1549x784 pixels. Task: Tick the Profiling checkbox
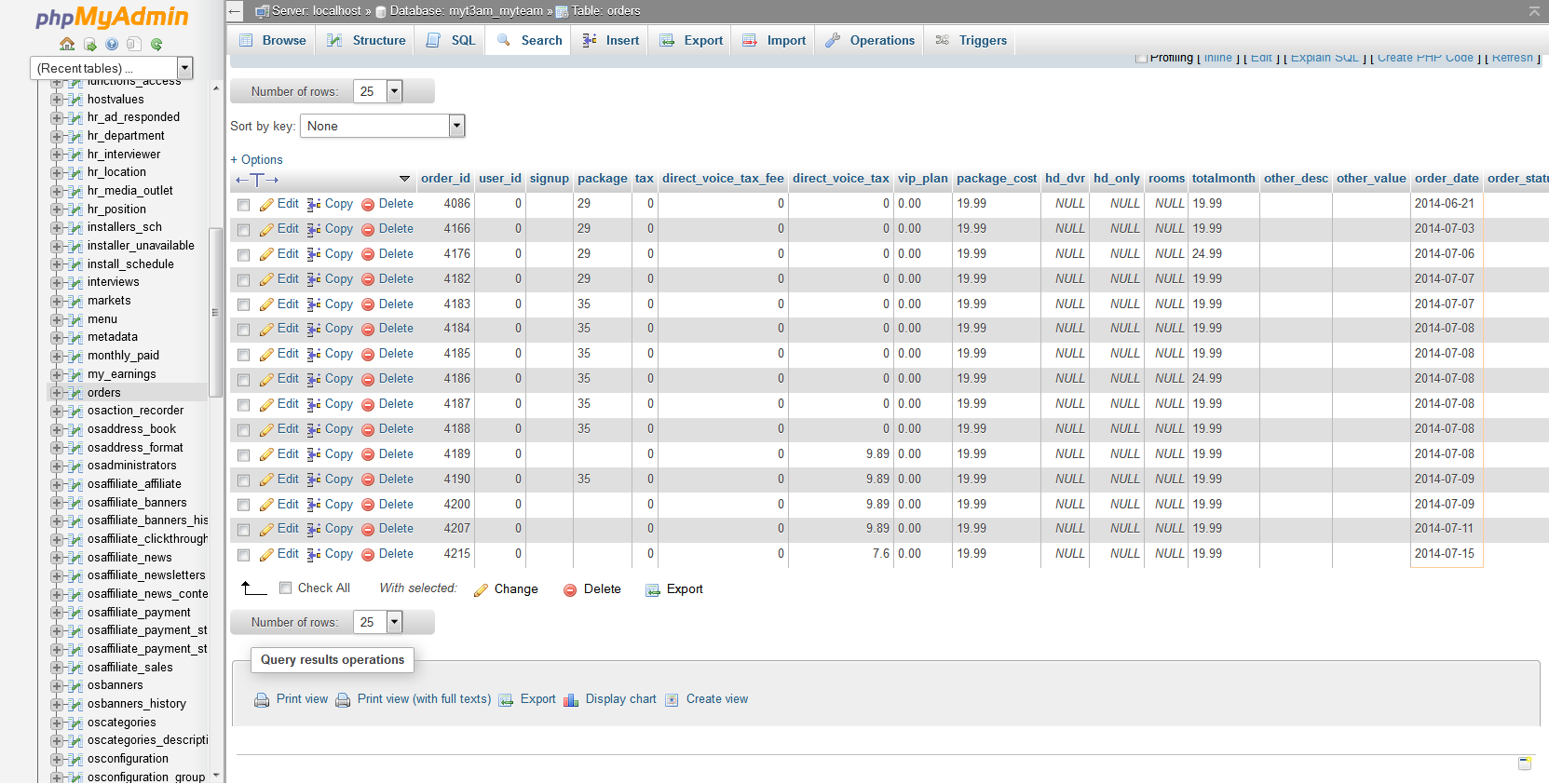point(1141,59)
